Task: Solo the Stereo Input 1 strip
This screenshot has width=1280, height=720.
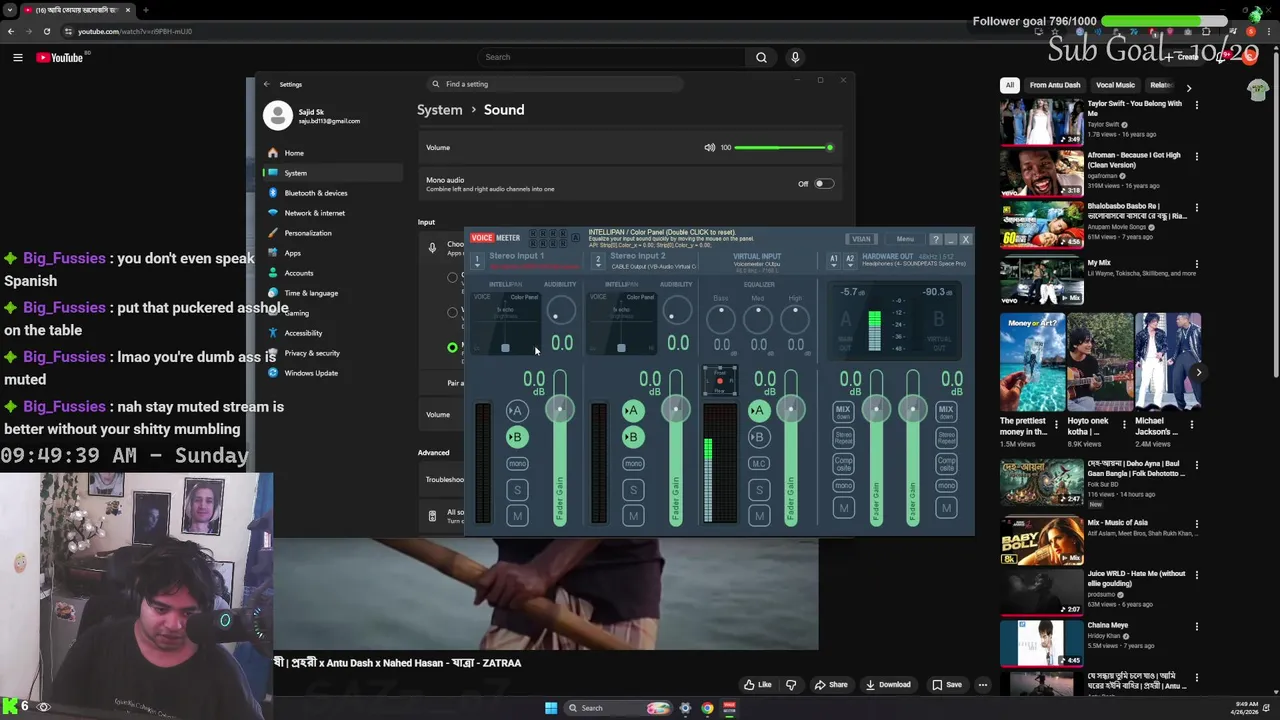Action: (x=517, y=490)
